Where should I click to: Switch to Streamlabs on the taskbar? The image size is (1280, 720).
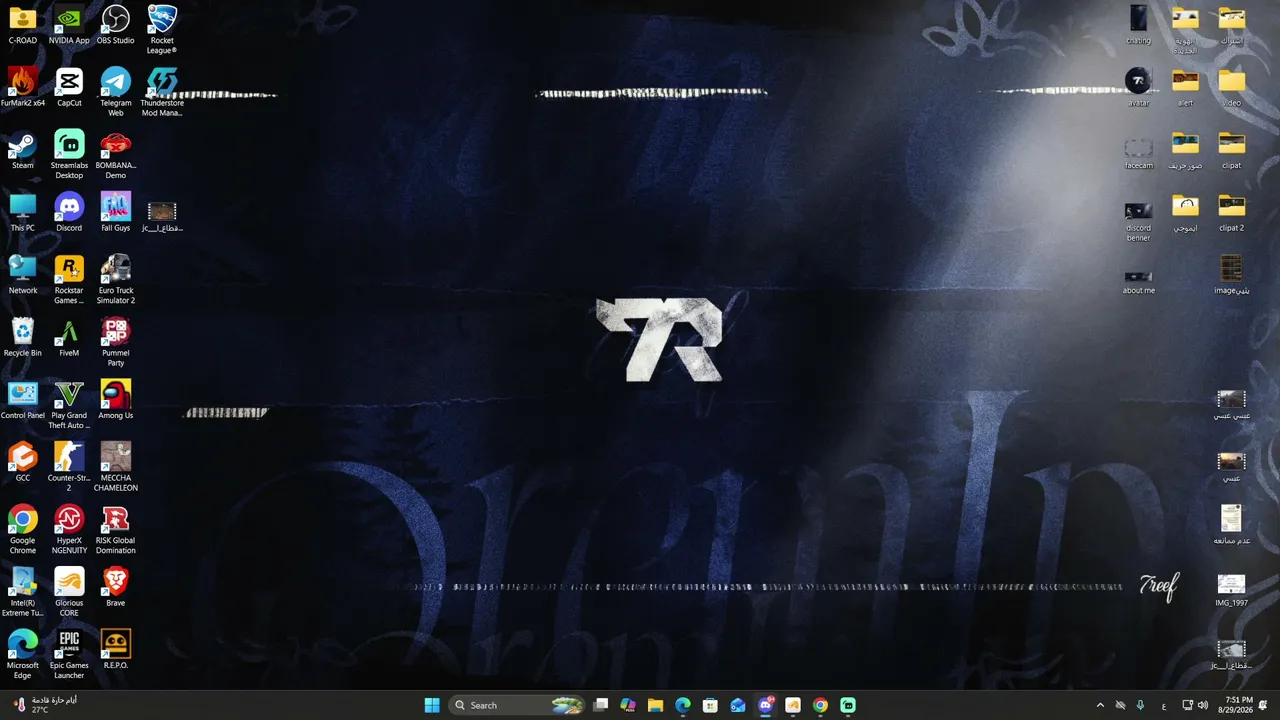[x=848, y=705]
